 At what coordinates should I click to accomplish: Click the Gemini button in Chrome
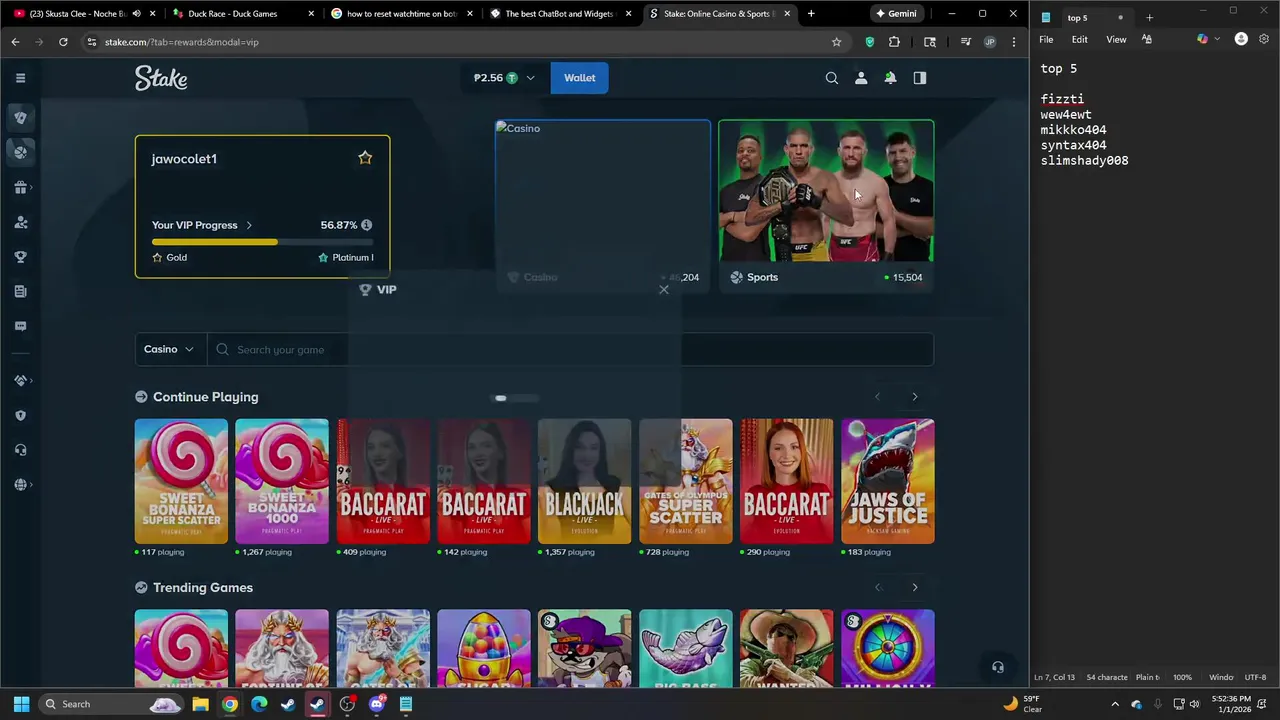(x=896, y=14)
